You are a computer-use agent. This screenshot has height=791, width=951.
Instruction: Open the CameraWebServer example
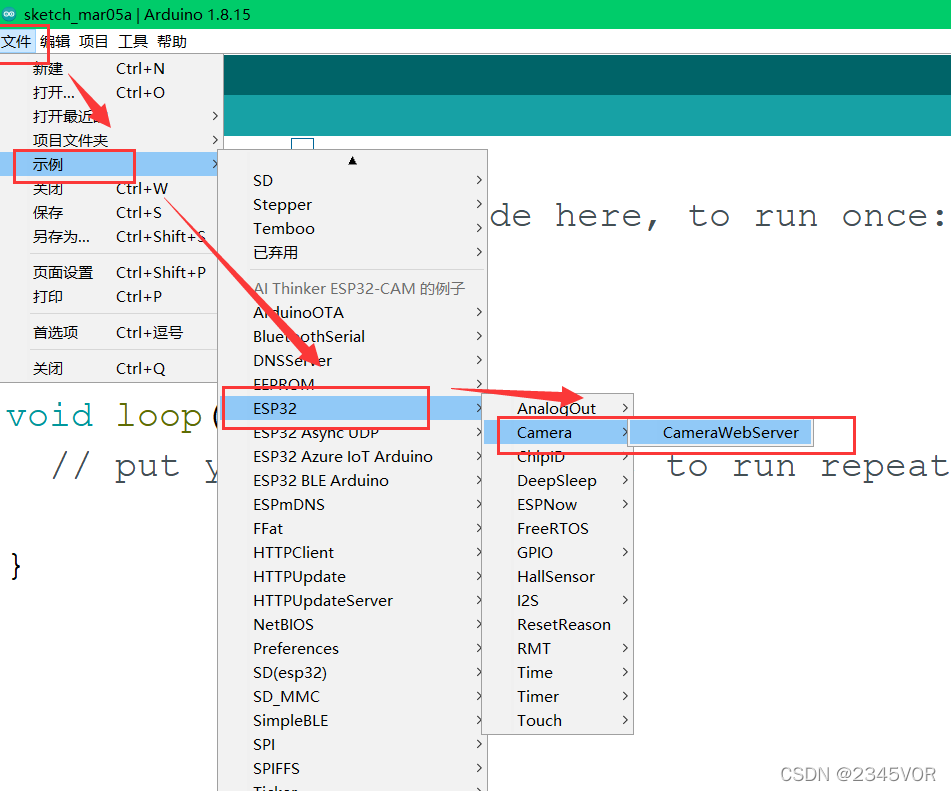click(x=721, y=433)
